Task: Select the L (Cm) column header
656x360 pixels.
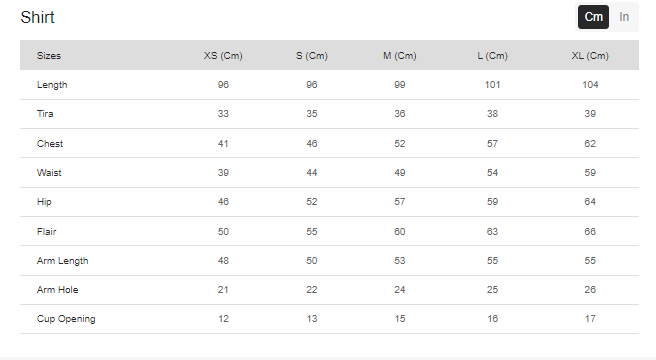Action: coord(492,56)
